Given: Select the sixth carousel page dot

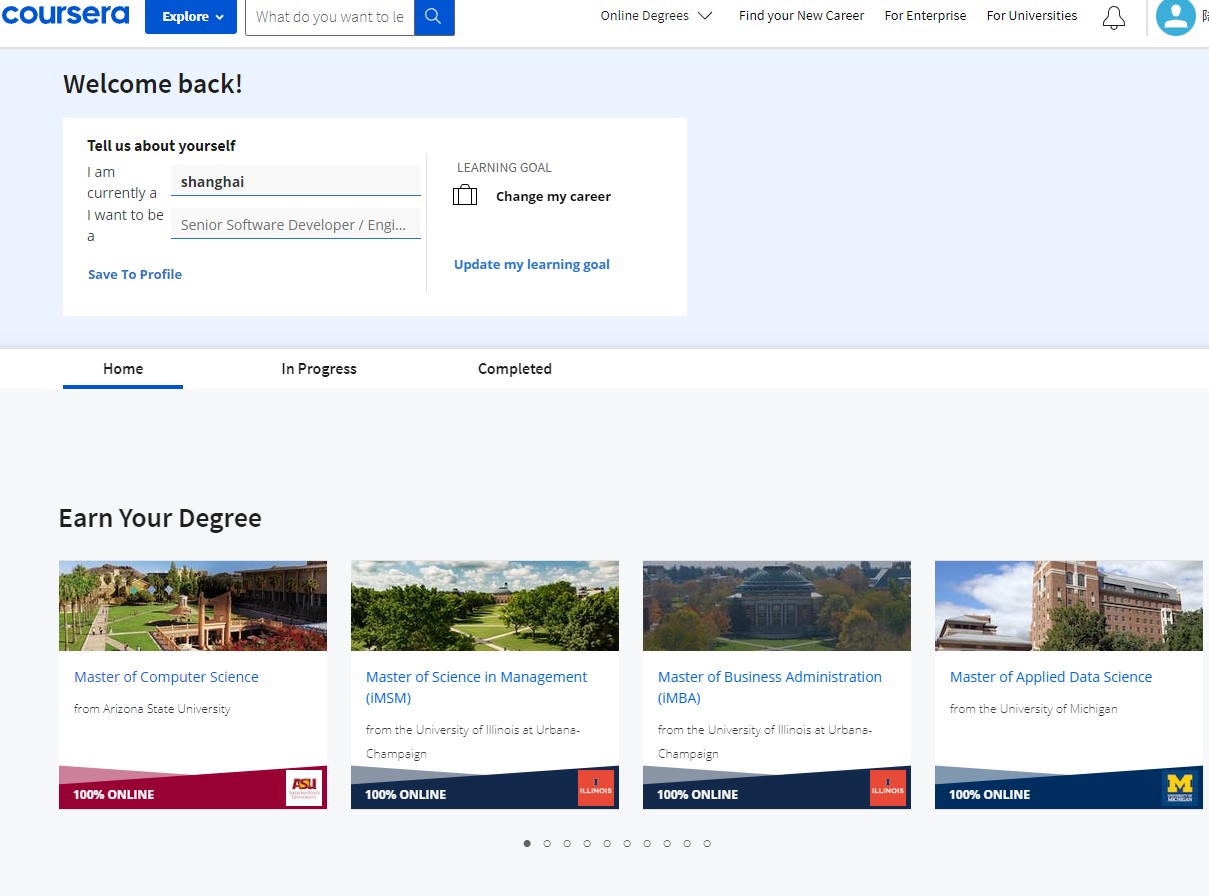Looking at the screenshot, I should tap(627, 843).
